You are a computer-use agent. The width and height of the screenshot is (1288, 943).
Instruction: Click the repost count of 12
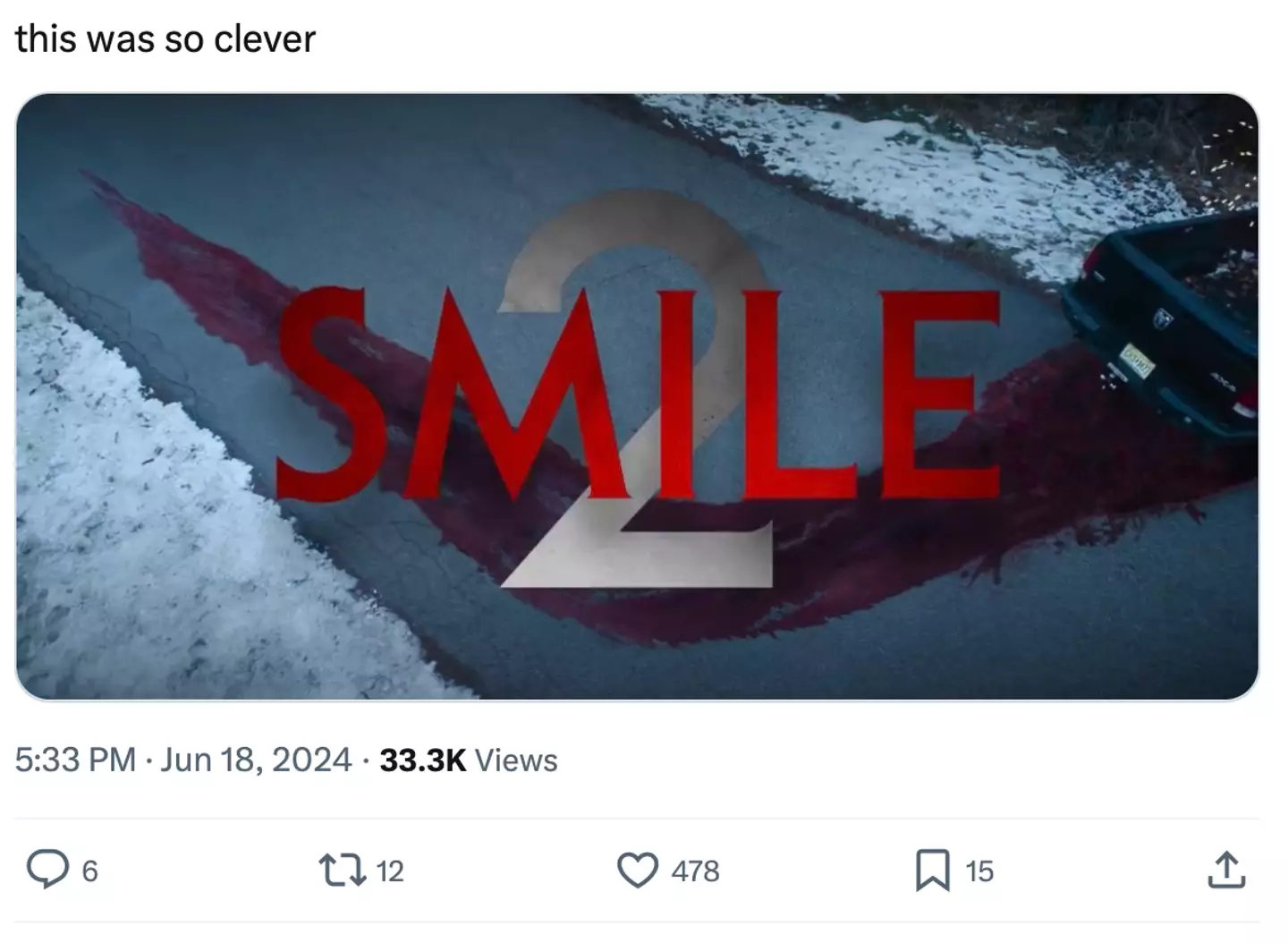pyautogui.click(x=390, y=871)
